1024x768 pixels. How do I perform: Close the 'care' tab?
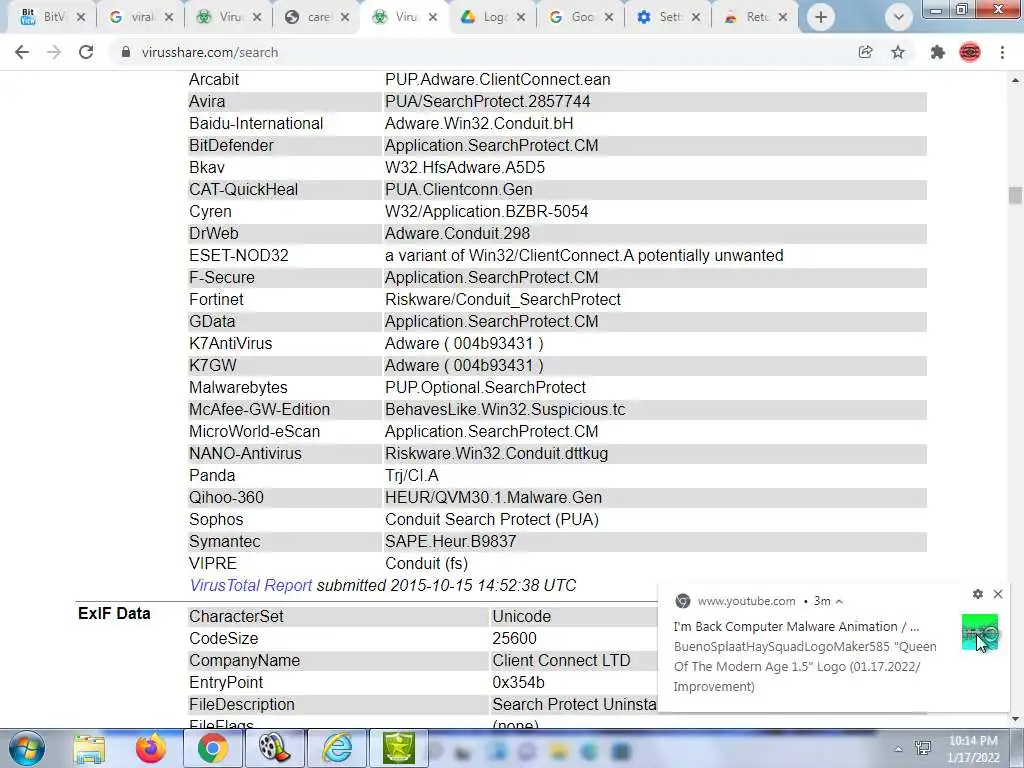(345, 18)
